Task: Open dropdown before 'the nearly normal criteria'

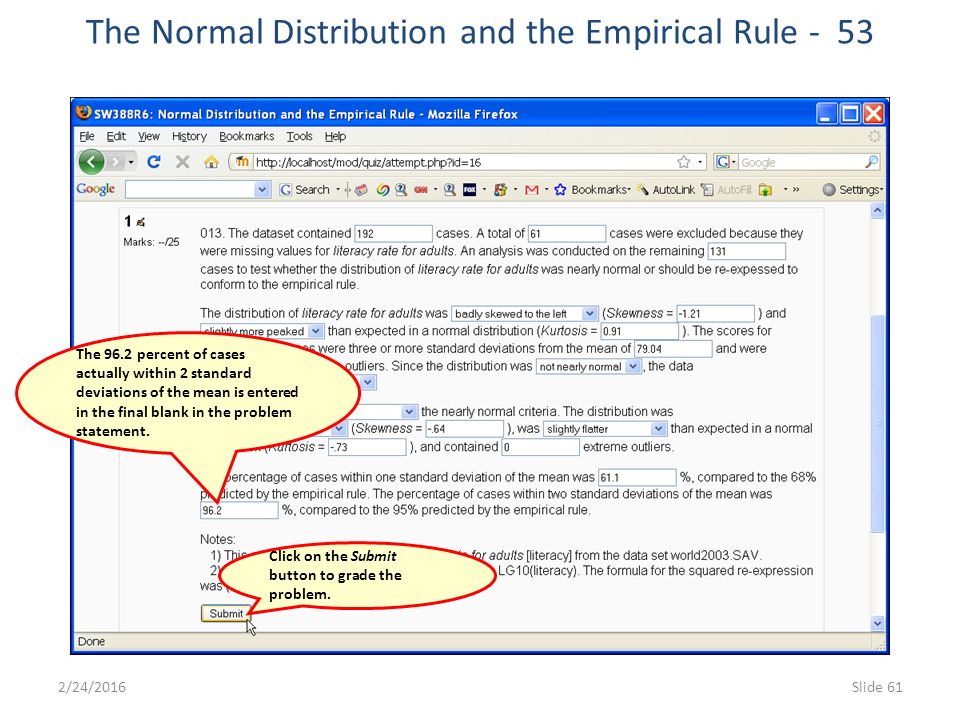Action: click(x=409, y=411)
